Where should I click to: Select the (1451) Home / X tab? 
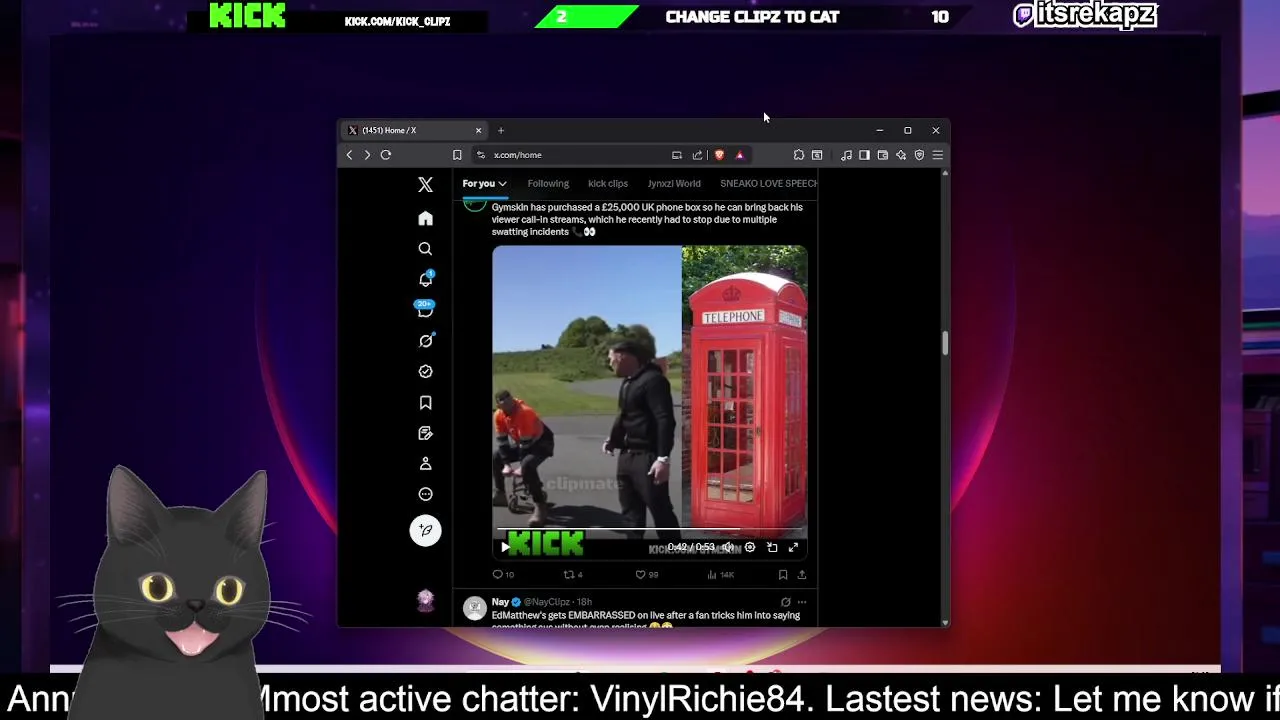[415, 130]
